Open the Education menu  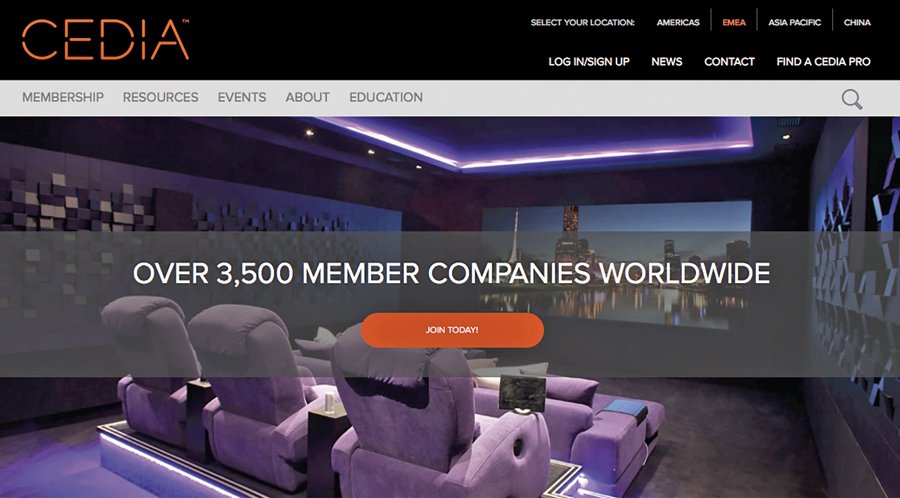tap(386, 98)
